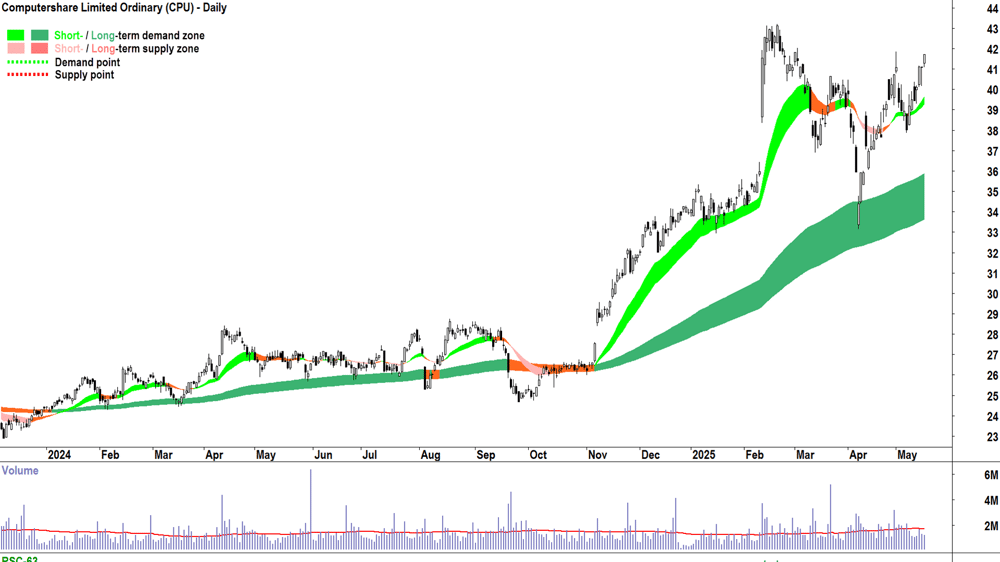Click the light pink short-term supply zone swatch
This screenshot has height=562, width=1000.
pos(15,48)
